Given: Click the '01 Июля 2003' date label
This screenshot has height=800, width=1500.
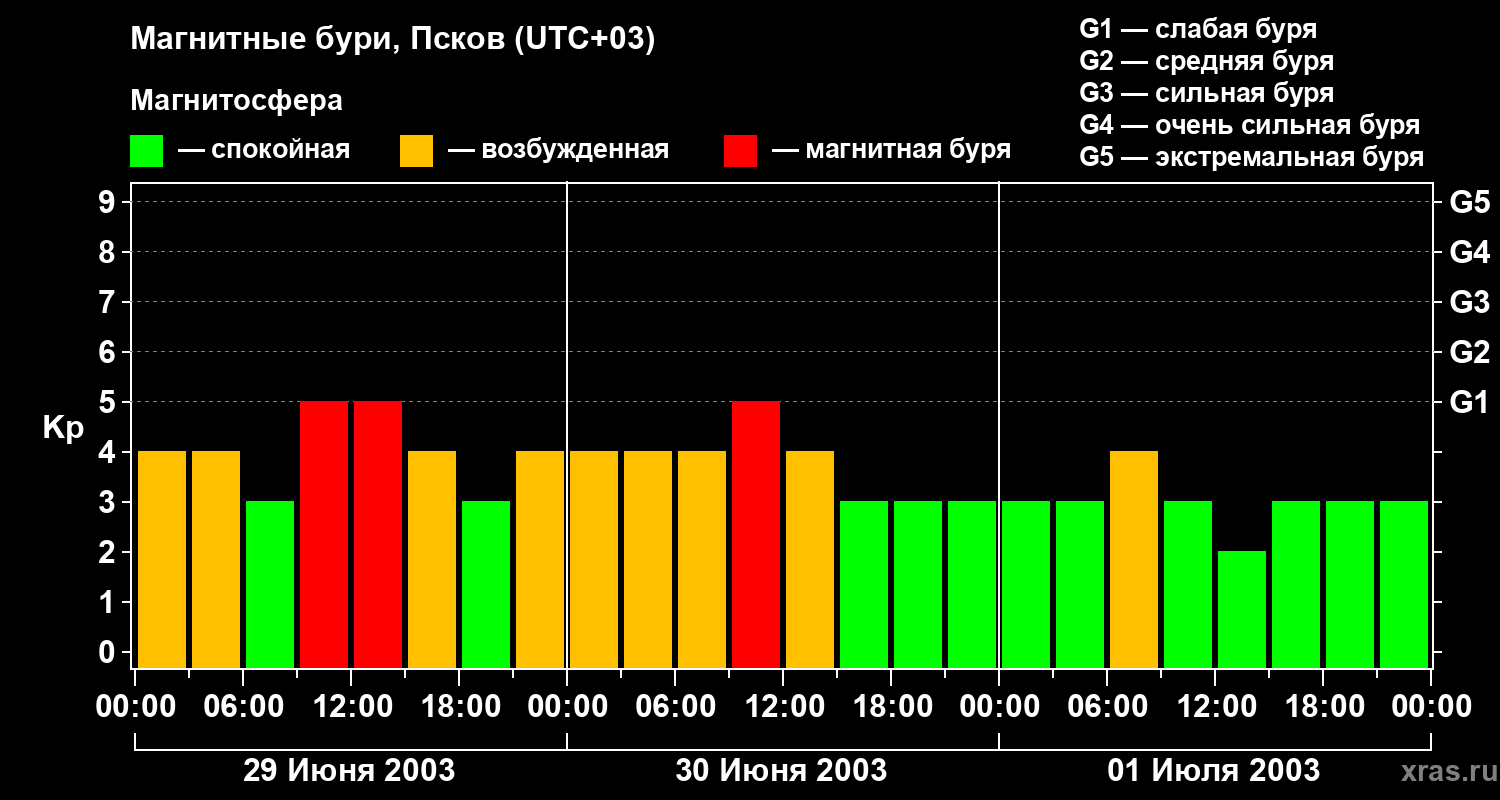Looking at the screenshot, I should [x=1213, y=771].
